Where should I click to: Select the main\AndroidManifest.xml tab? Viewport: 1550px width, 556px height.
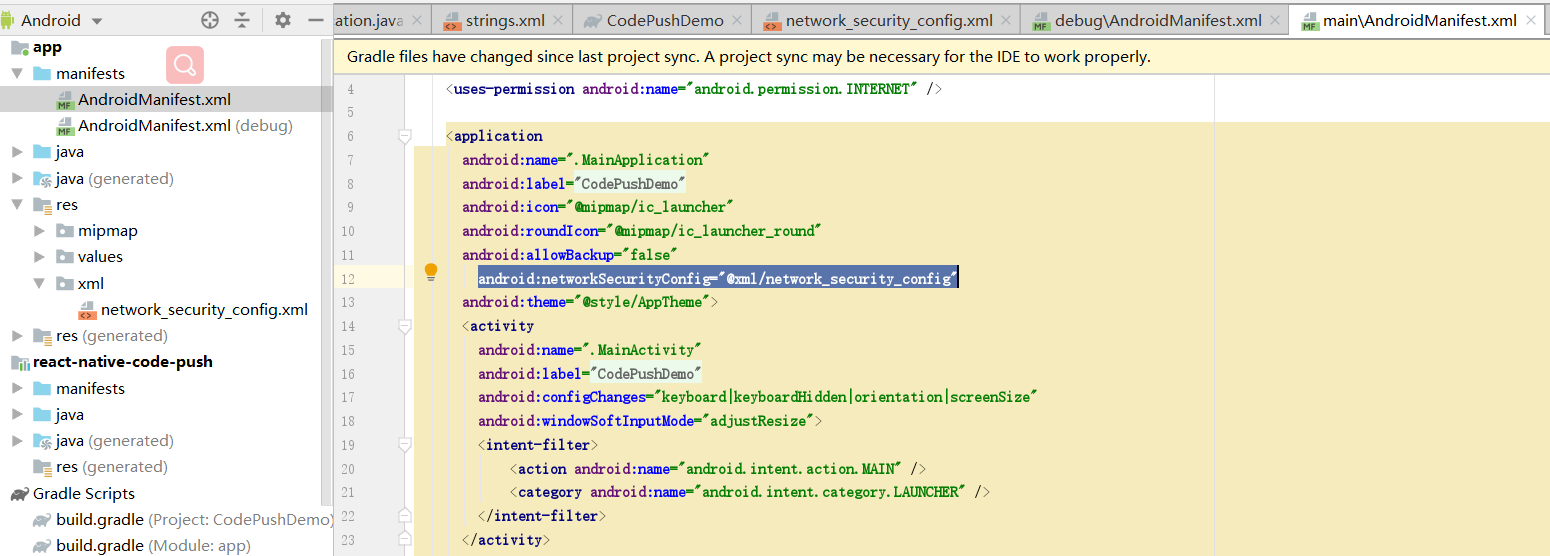1420,20
